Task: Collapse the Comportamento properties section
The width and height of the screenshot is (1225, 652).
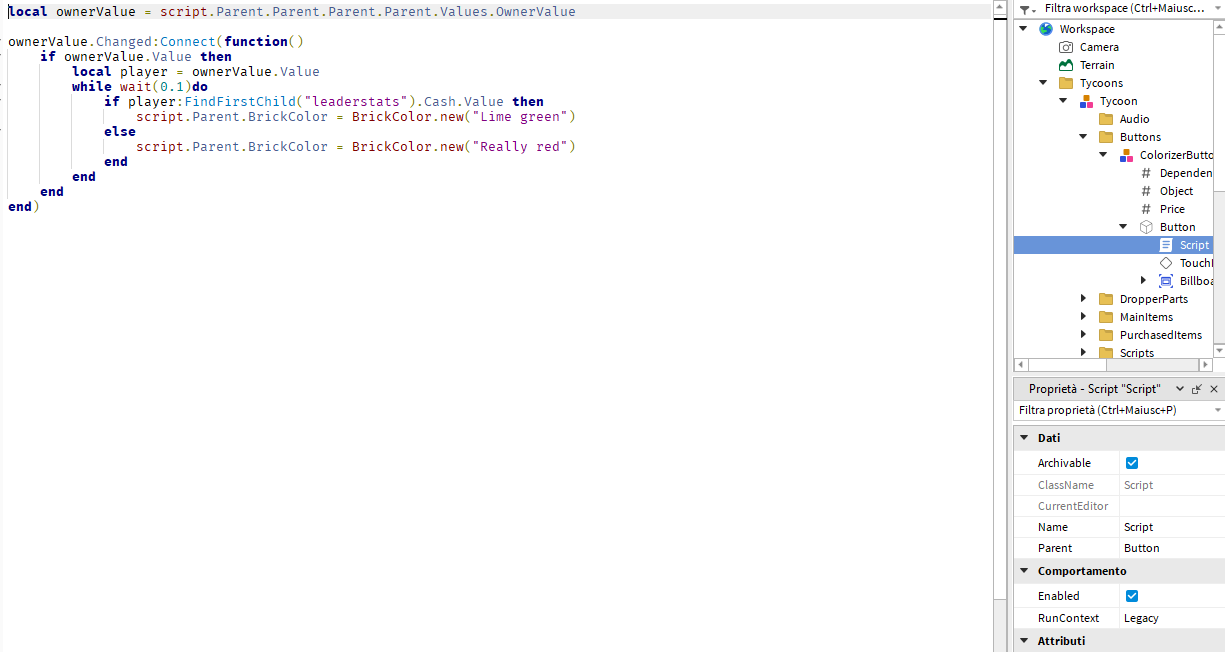Action: coord(1023,571)
